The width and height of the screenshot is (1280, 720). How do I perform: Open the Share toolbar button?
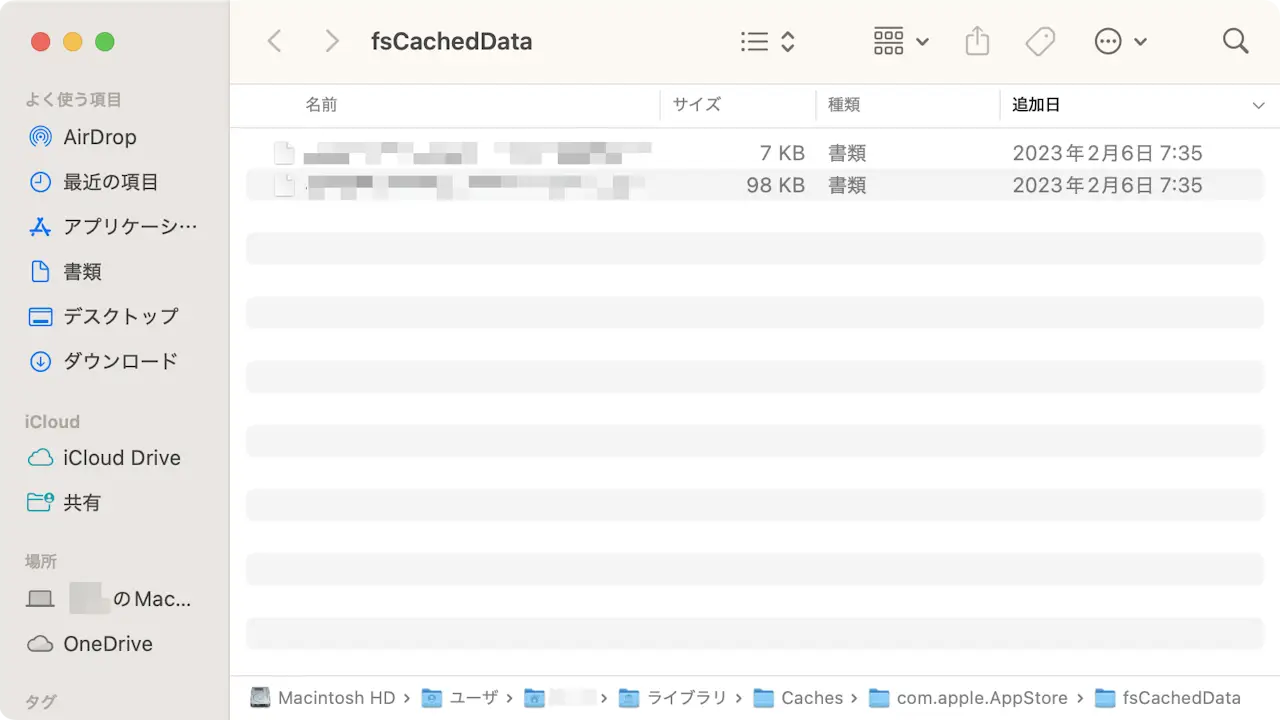(x=977, y=41)
